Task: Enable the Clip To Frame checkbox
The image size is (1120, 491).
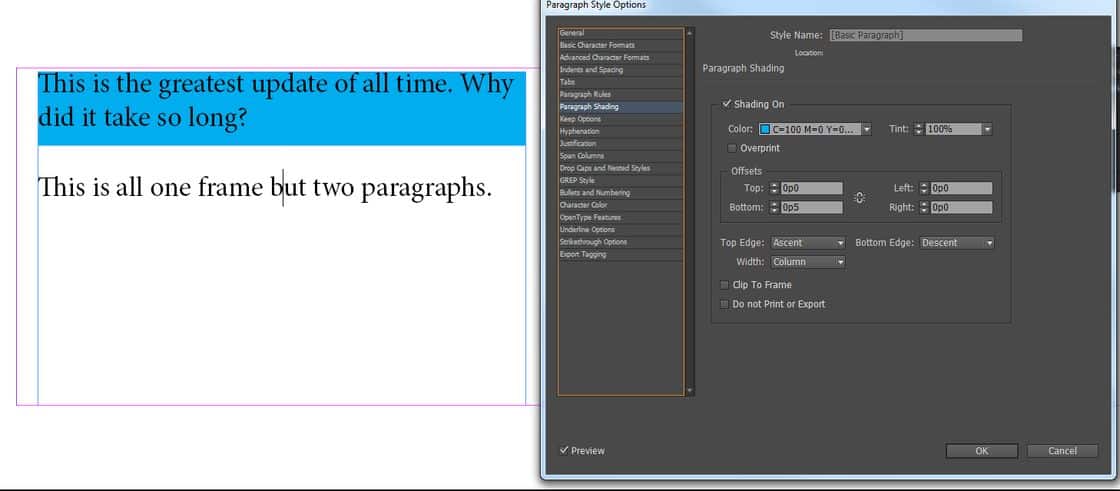Action: coord(725,285)
